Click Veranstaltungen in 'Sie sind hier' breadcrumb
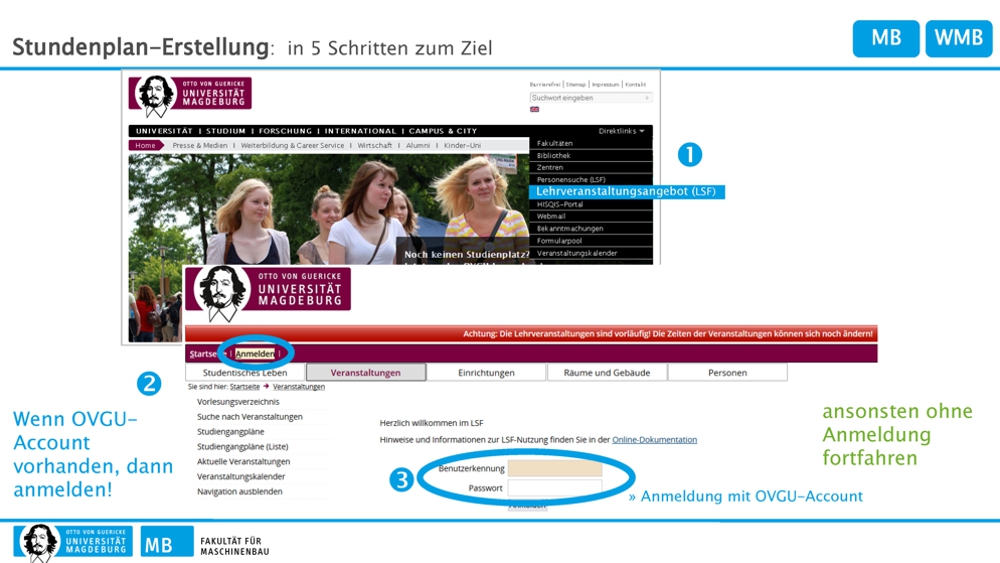 point(298,387)
